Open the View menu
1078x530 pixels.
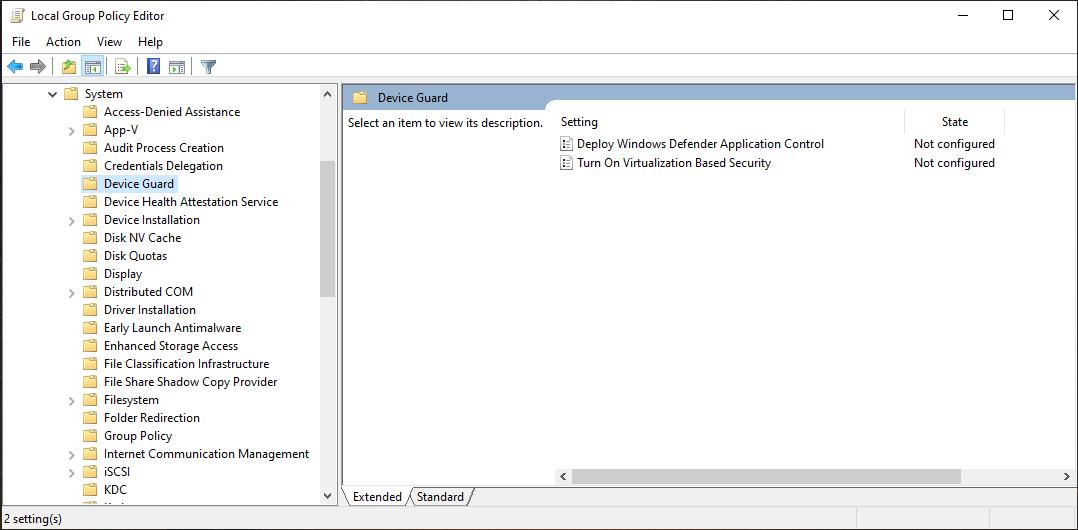[x=109, y=42]
